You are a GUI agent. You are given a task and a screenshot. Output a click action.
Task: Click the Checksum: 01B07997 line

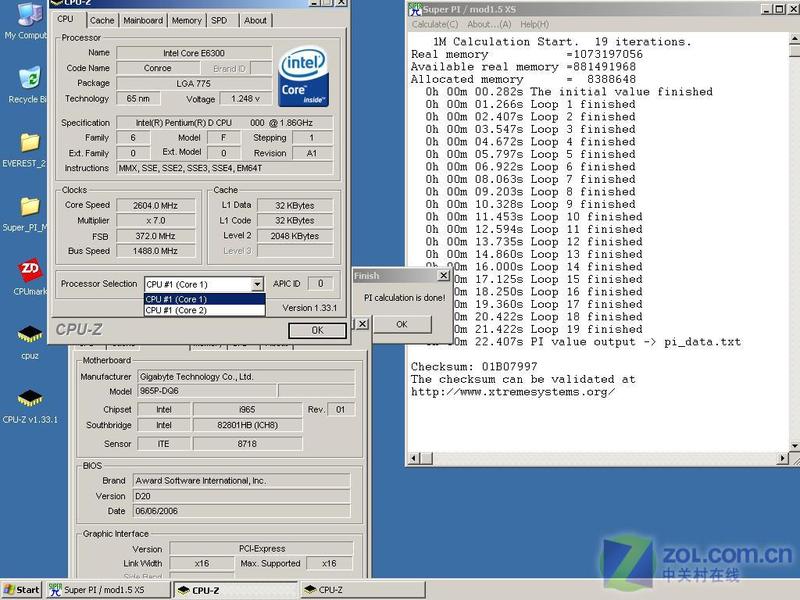pos(474,367)
